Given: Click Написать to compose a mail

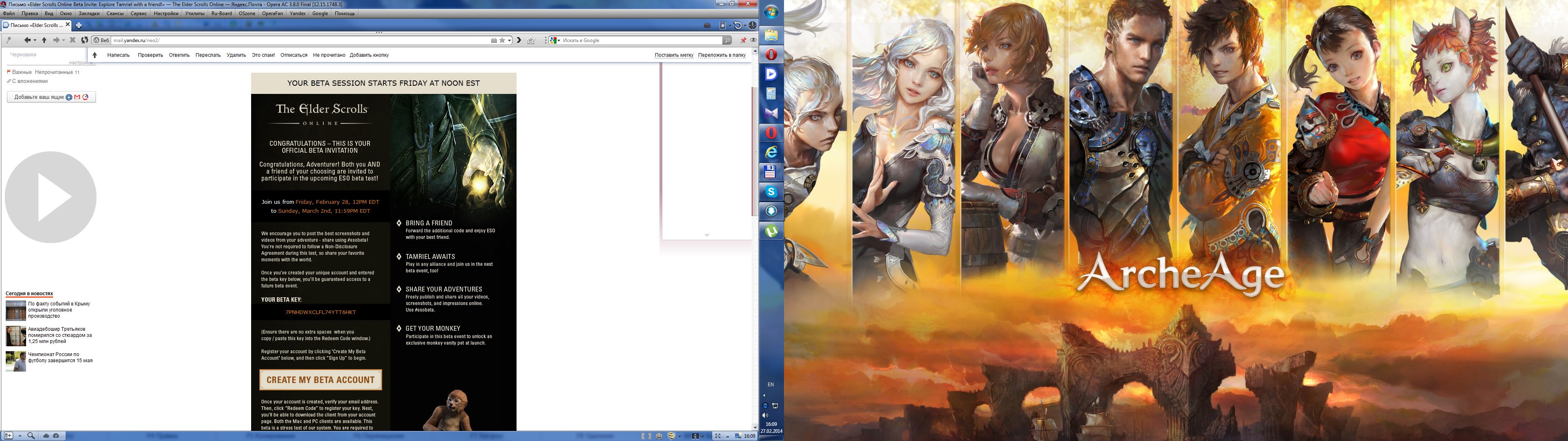Looking at the screenshot, I should pyautogui.click(x=118, y=55).
